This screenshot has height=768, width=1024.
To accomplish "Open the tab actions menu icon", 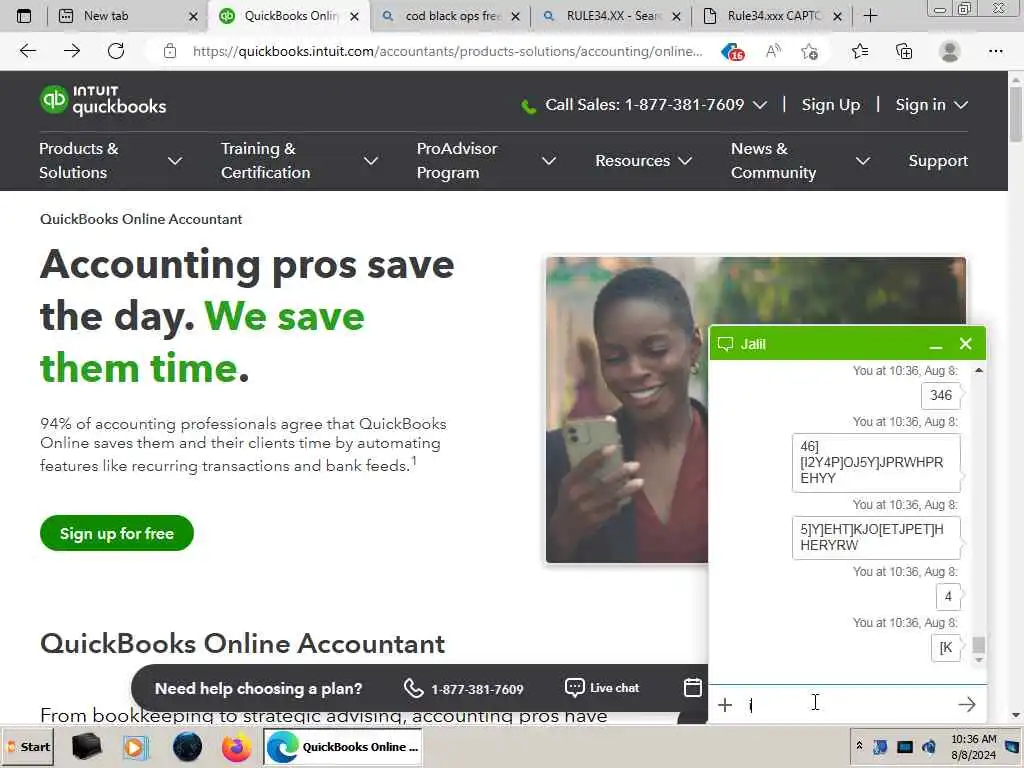I will tap(24, 16).
